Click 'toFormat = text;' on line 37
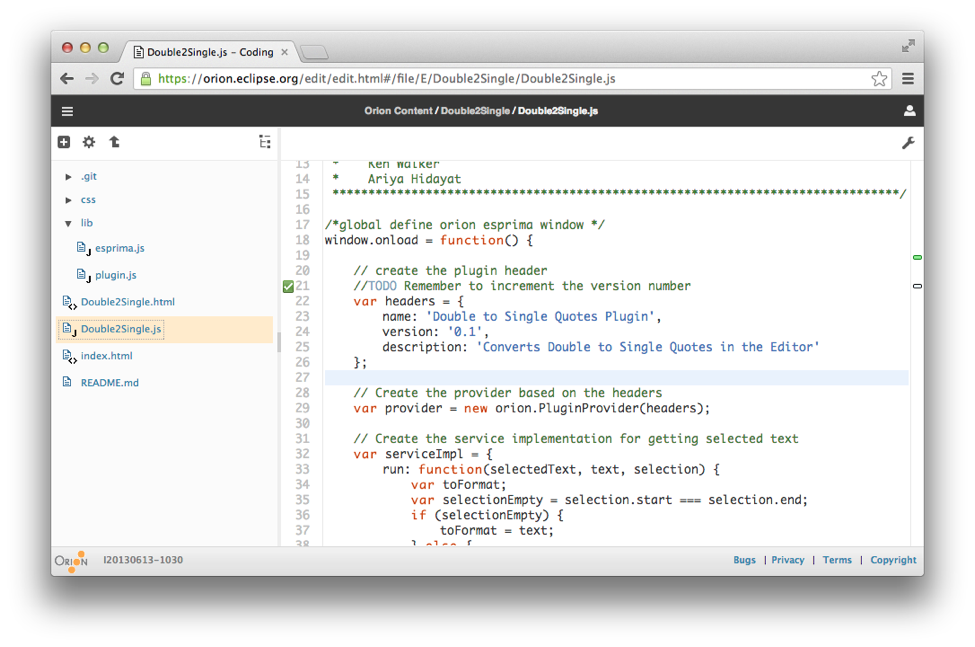 (x=496, y=531)
